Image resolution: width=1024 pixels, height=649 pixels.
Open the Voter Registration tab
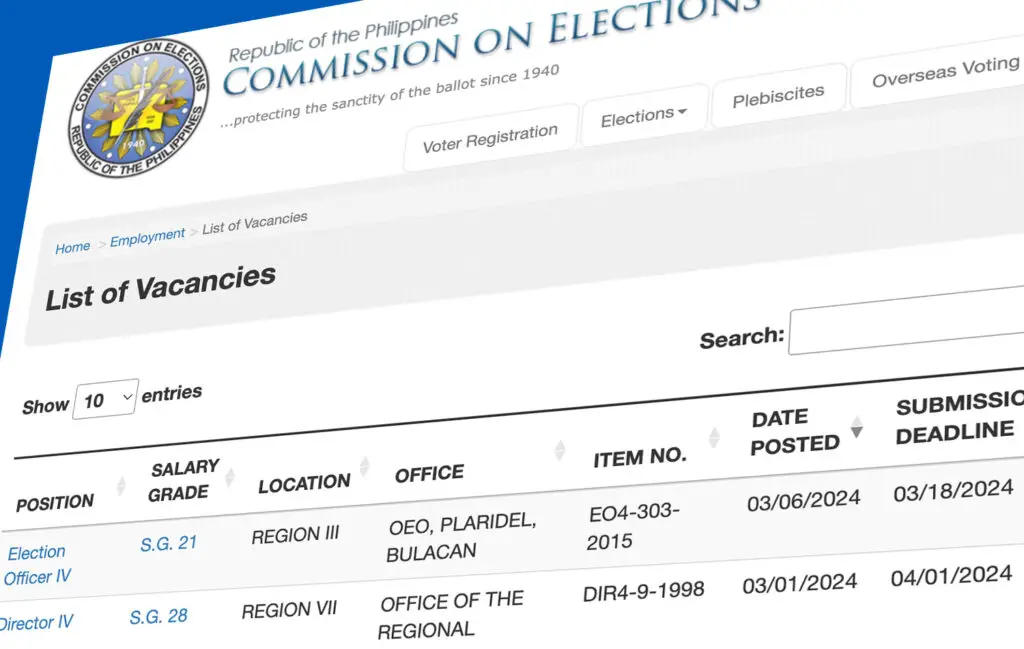coord(490,138)
